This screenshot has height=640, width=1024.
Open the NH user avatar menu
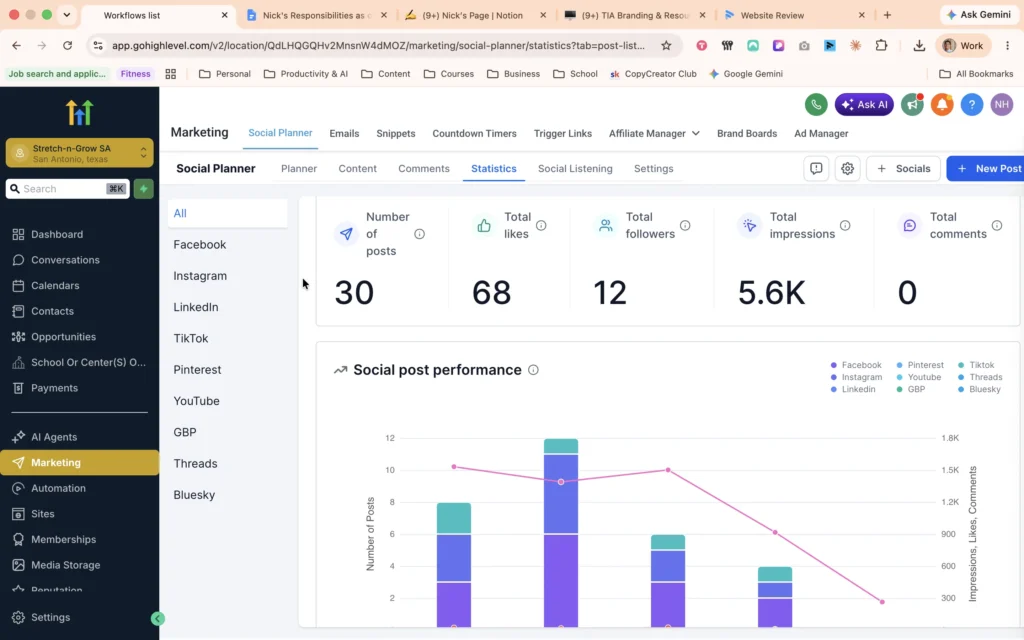1002,104
